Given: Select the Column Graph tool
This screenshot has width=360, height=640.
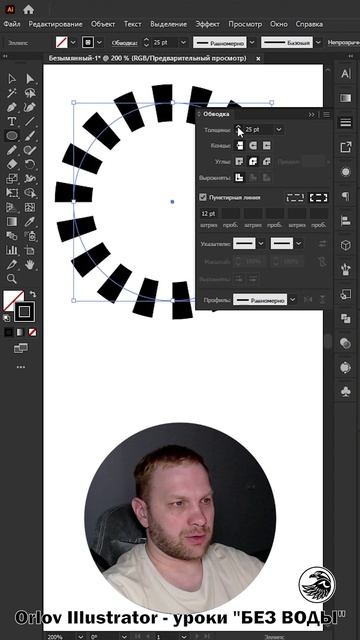Looking at the screenshot, I should pyautogui.click(x=12, y=250).
